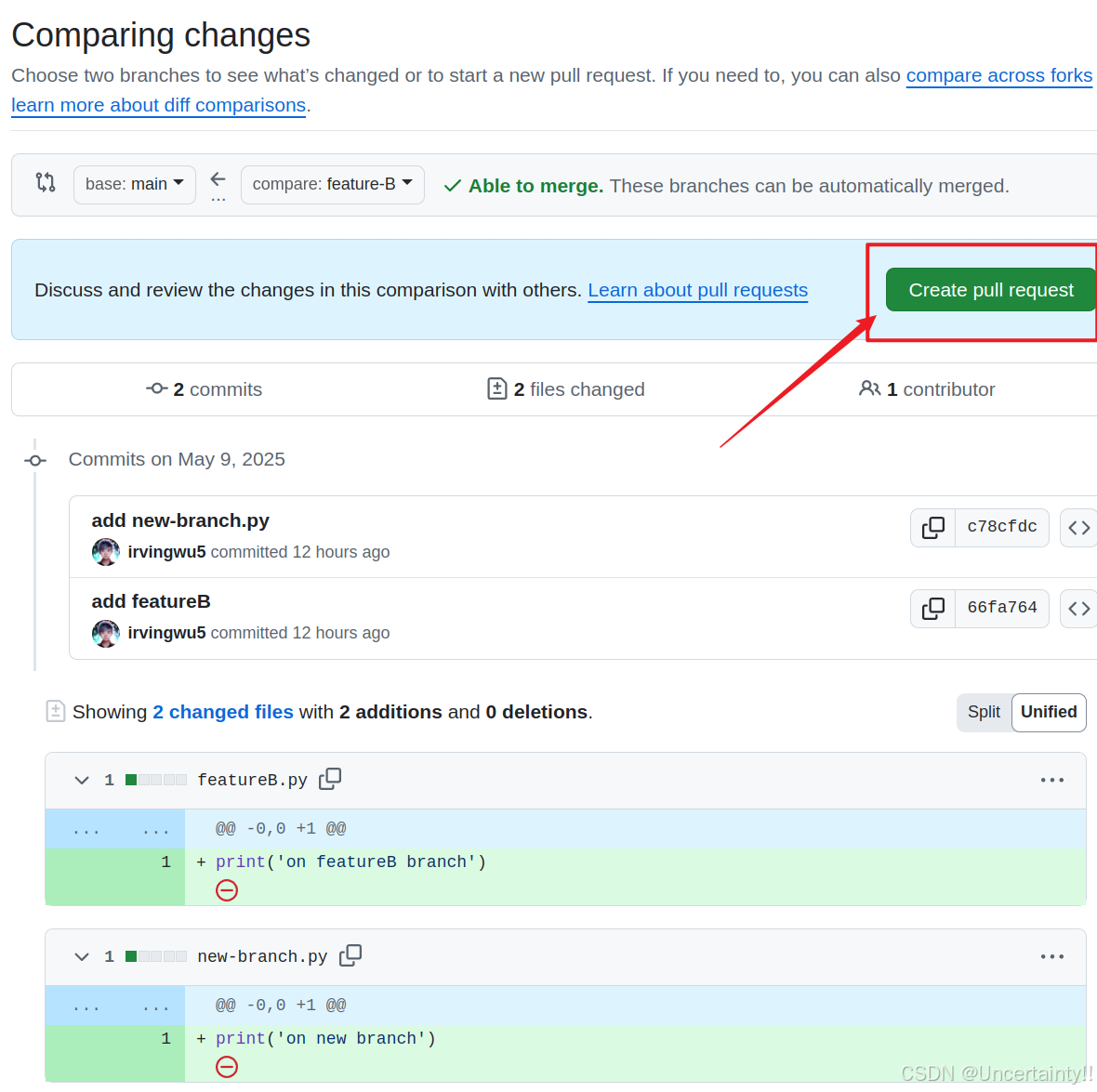1097x1092 pixels.
Task: Open the compare: feature-B branch dropdown
Action: click(332, 184)
